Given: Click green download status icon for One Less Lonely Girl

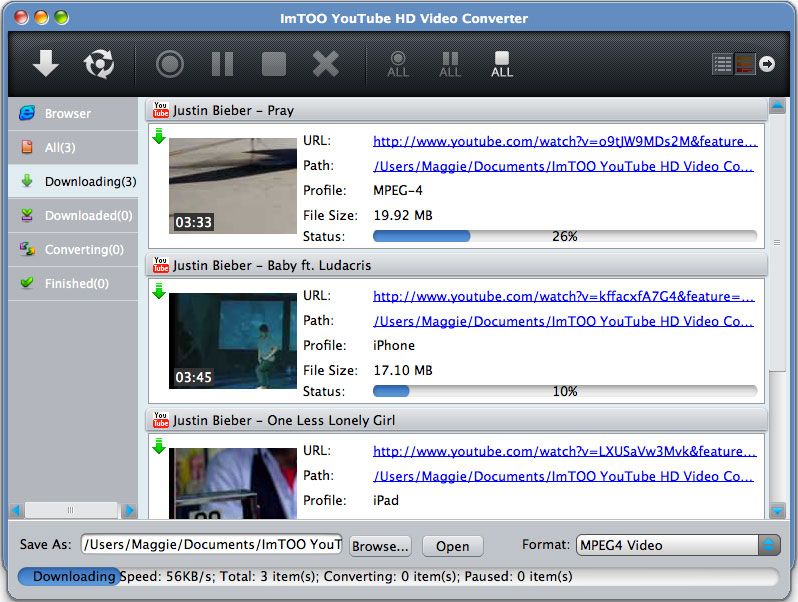Looking at the screenshot, I should coord(159,446).
